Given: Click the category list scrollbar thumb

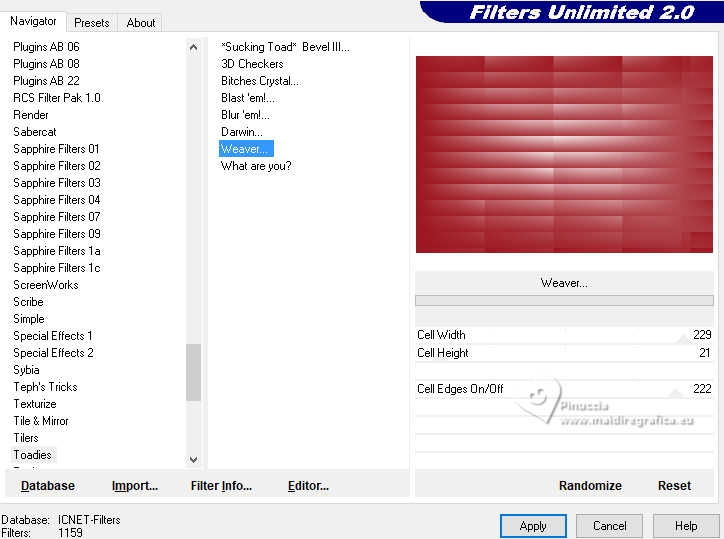Looking at the screenshot, I should (193, 372).
